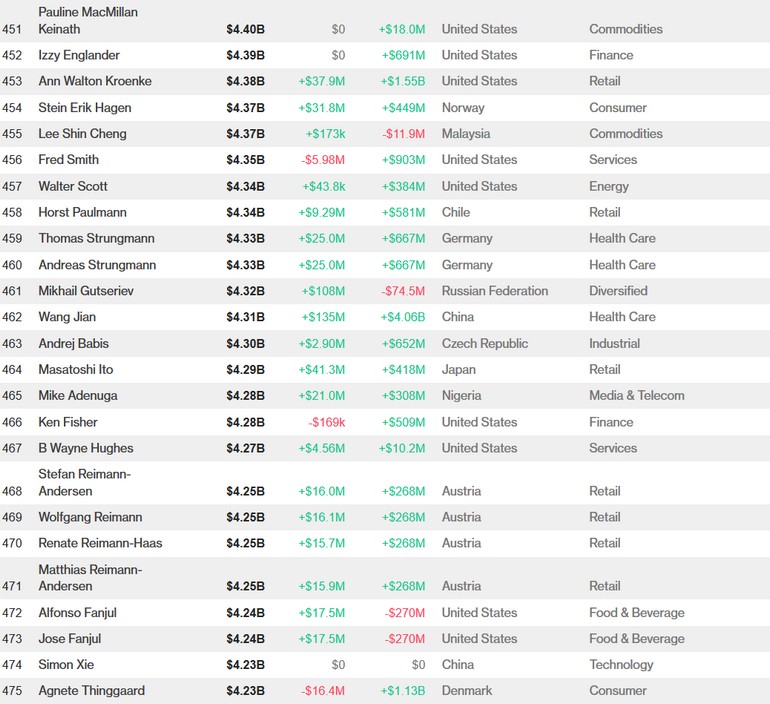Click Mike Adenuga's name
This screenshot has height=704, width=770.
coord(80,396)
